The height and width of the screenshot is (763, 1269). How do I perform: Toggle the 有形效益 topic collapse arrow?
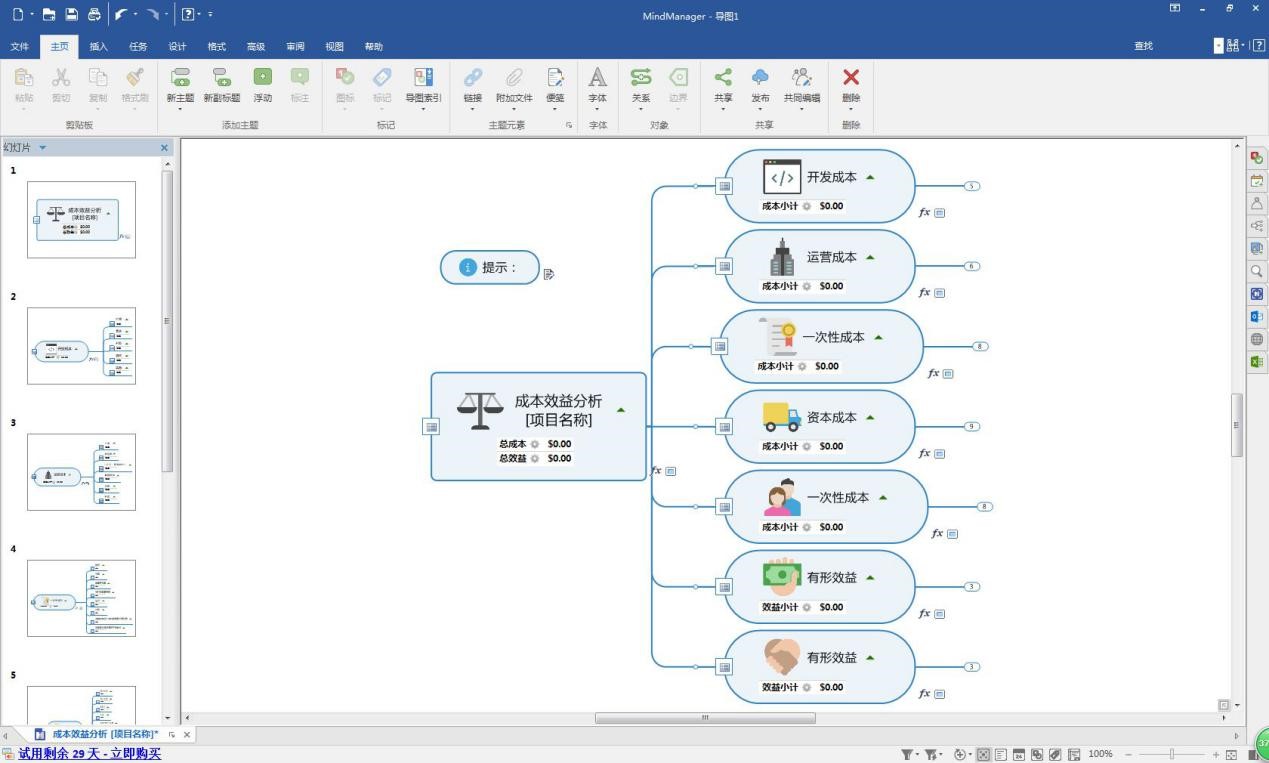[x=869, y=577]
